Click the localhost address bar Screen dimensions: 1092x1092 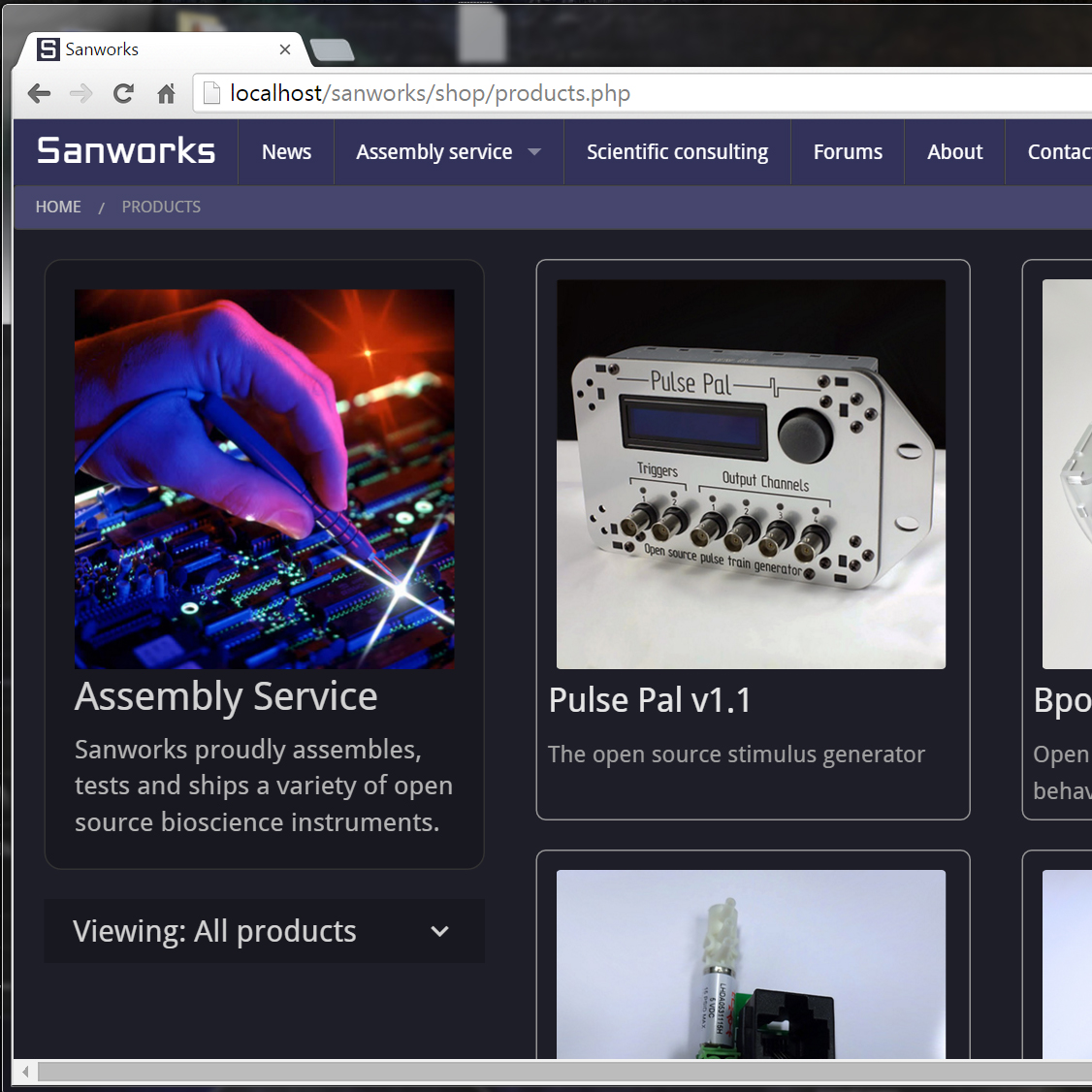click(x=641, y=93)
